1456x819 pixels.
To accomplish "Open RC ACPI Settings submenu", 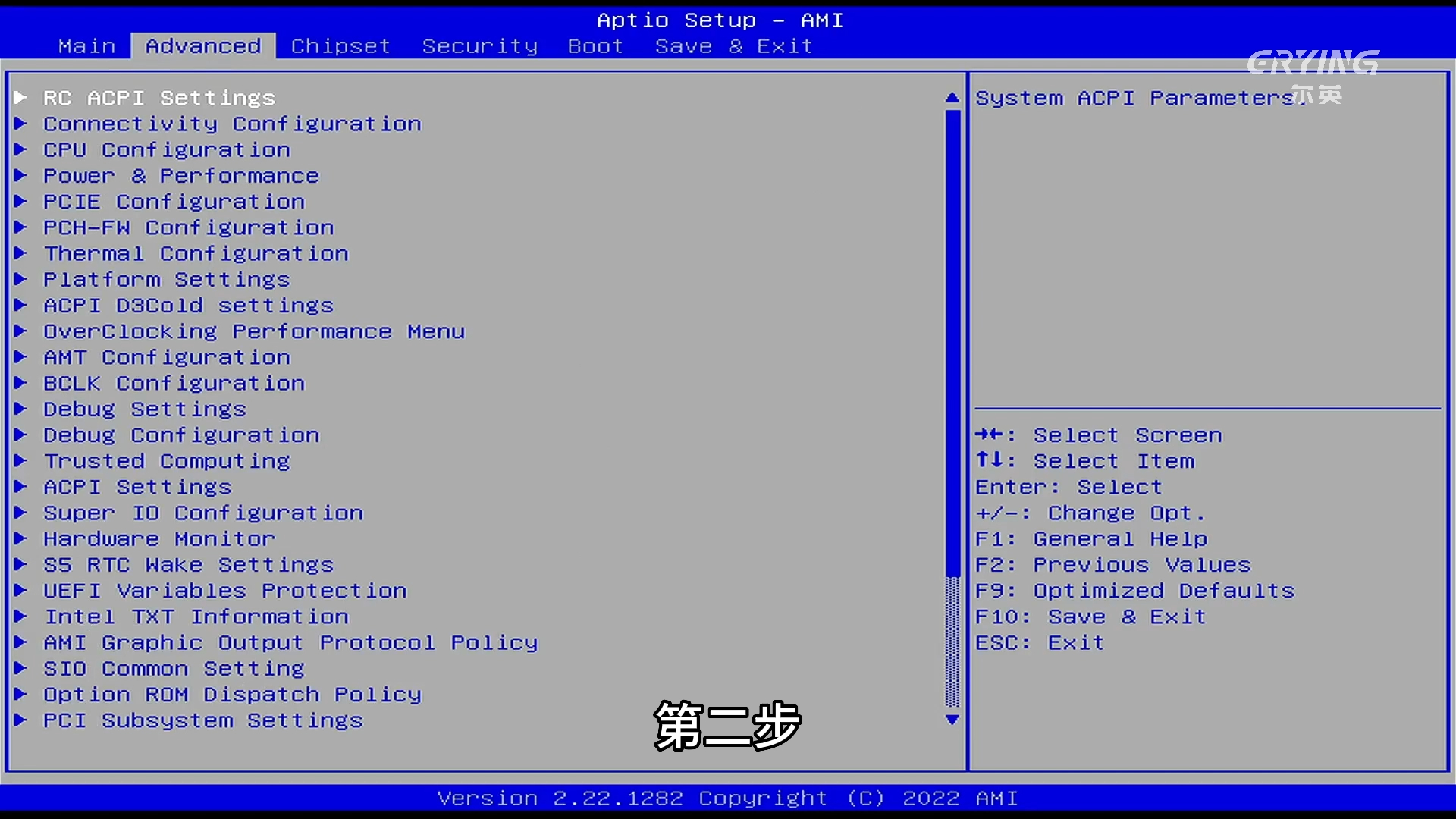I will 159,98.
